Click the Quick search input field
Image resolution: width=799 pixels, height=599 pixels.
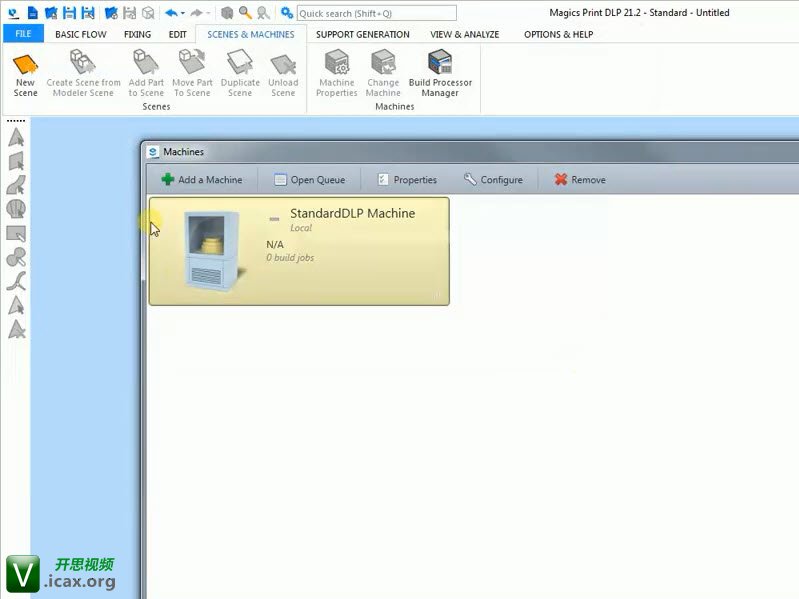click(376, 13)
